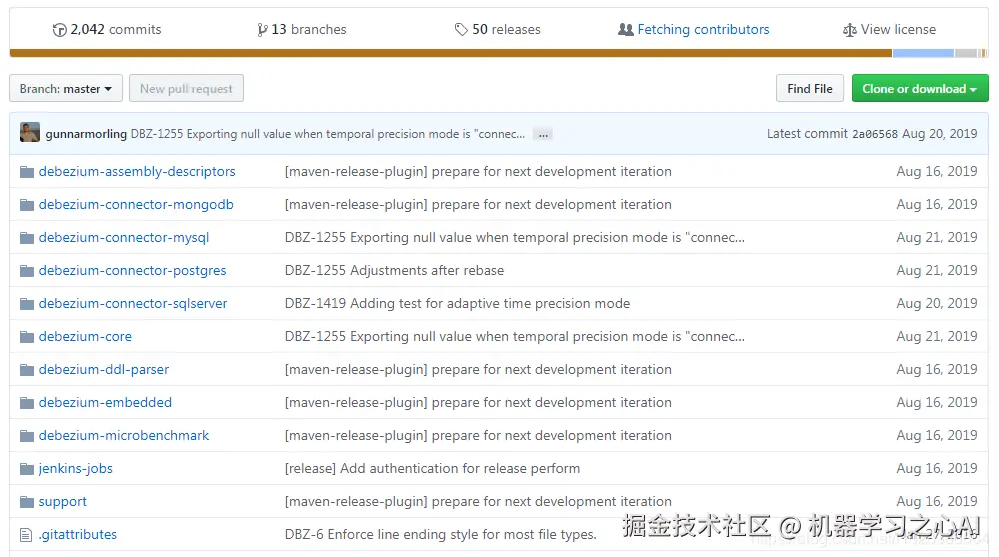Open the debezium-microbenchmark folder

tap(124, 436)
